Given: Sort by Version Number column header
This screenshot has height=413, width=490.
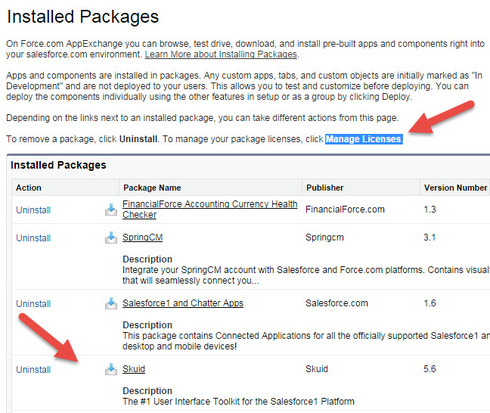Looking at the screenshot, I should 455,188.
